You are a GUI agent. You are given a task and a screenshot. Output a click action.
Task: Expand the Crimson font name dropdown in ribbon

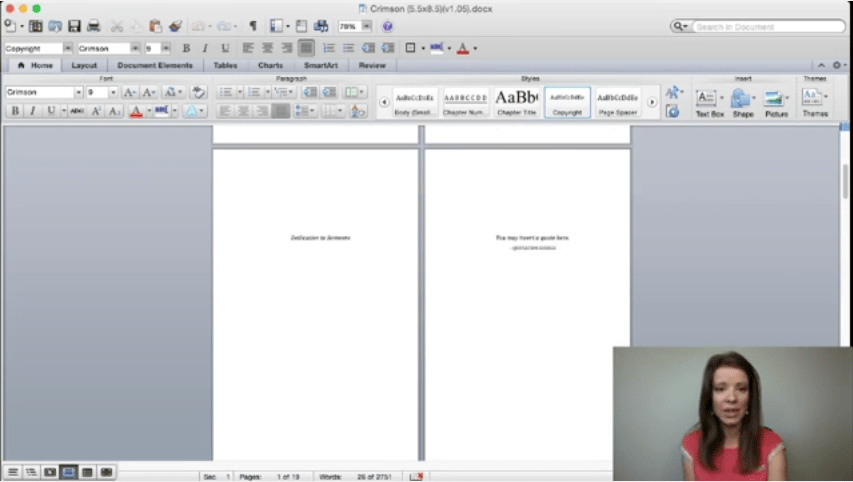[78, 92]
